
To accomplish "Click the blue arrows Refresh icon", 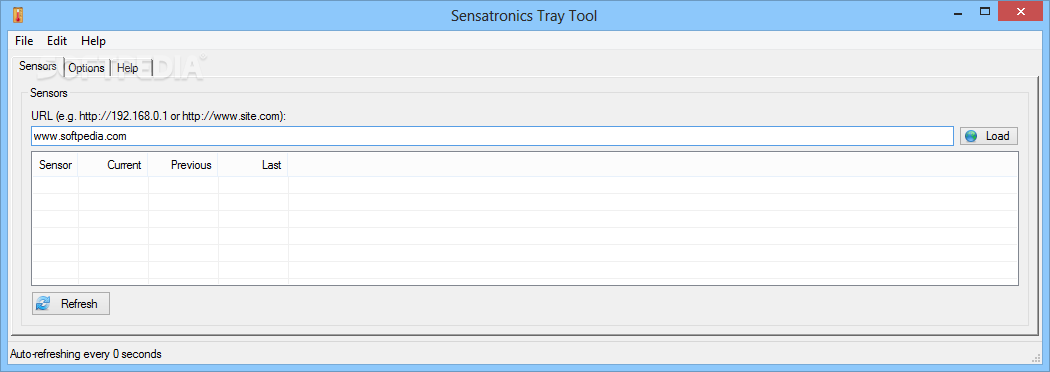I will click(44, 304).
